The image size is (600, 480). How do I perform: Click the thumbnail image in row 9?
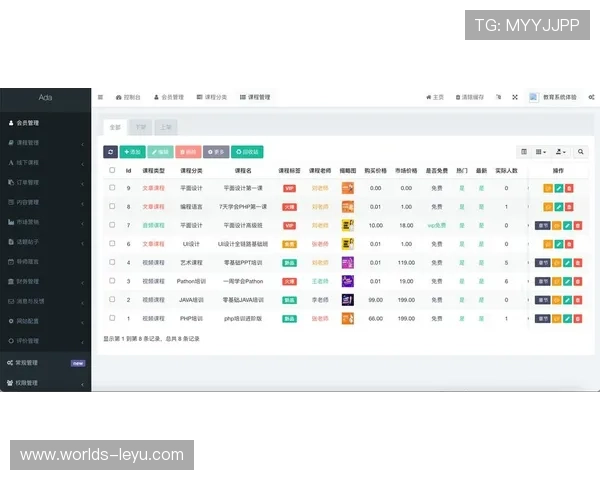click(x=347, y=188)
